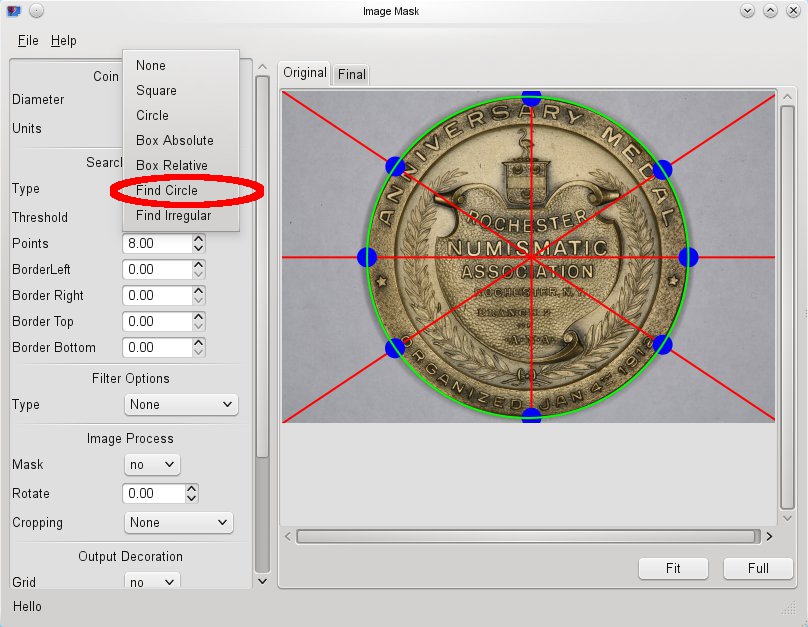The width and height of the screenshot is (808, 627).
Task: Click the image view scroll-up arrow
Action: click(787, 96)
